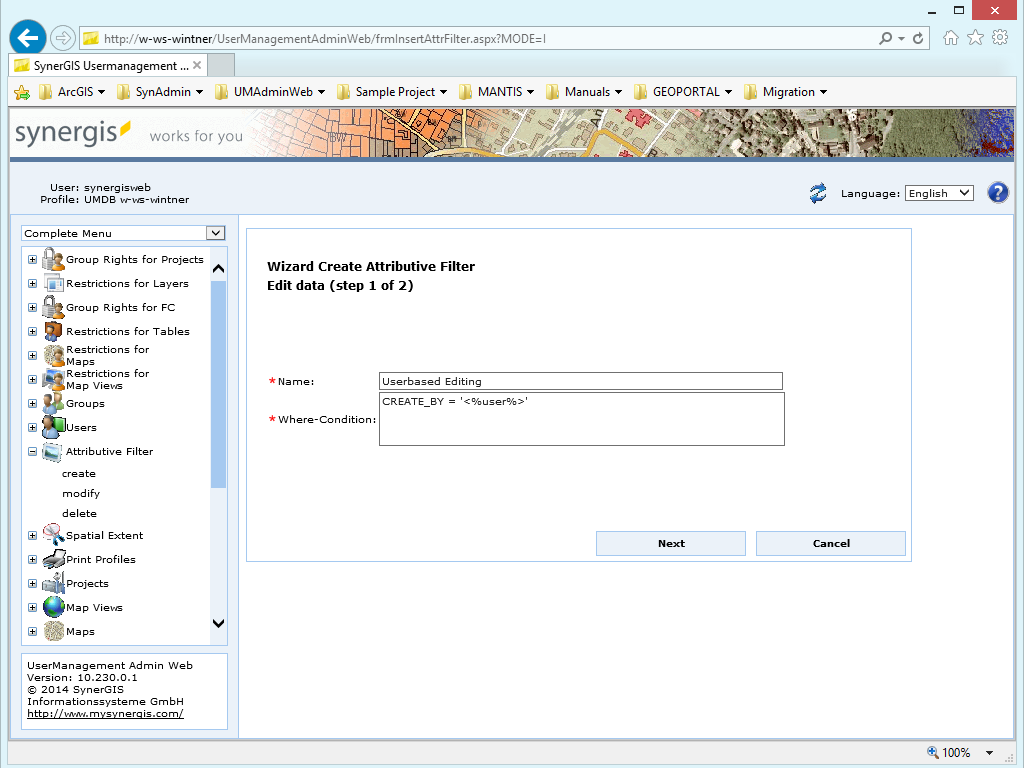Select the Users icon in the sidebar

coord(51,427)
